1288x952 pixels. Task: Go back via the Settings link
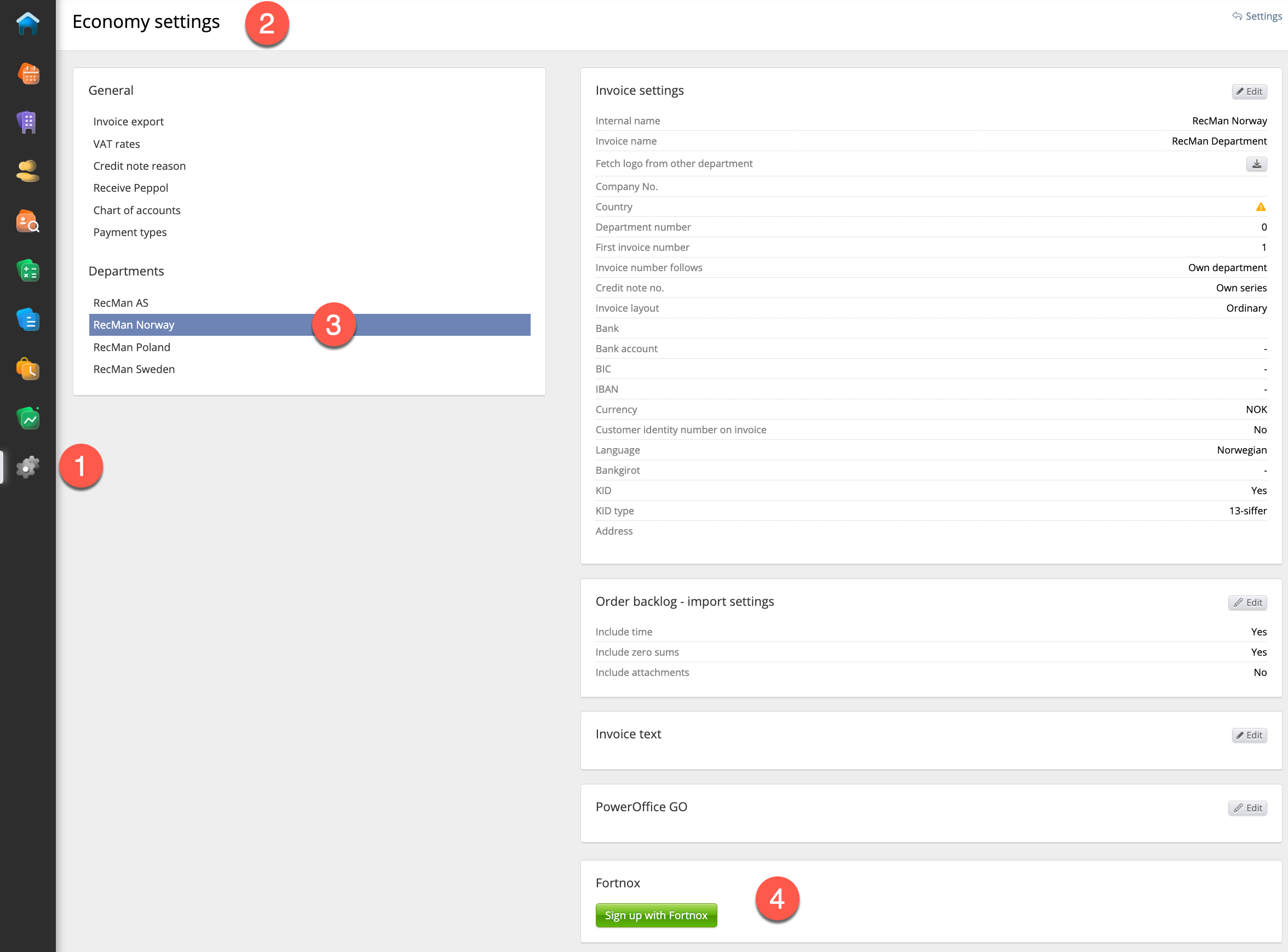pos(1257,16)
